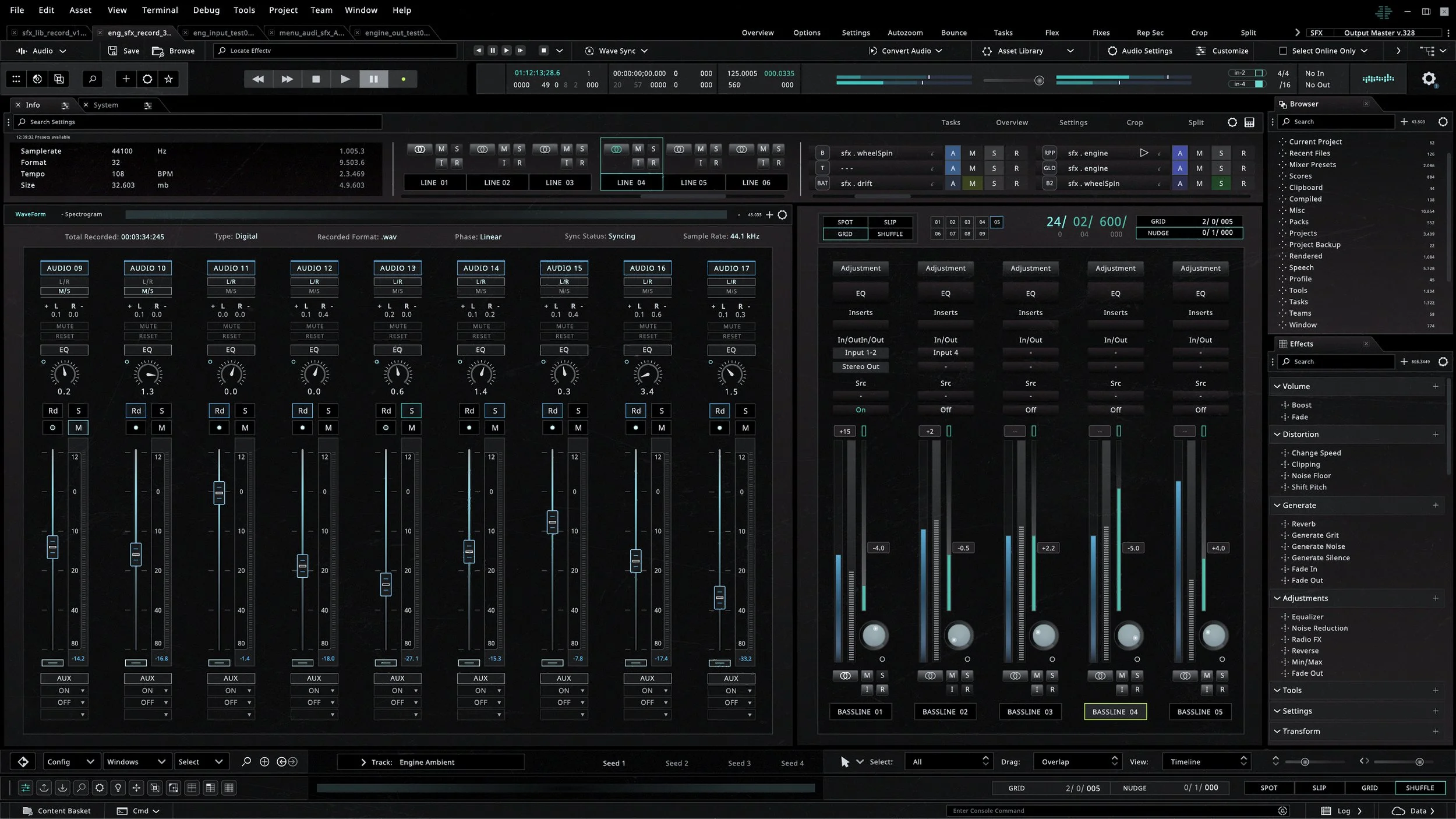Click the magnifier search tool icon
Screen dimensions: 1456x819
[x=92, y=79]
